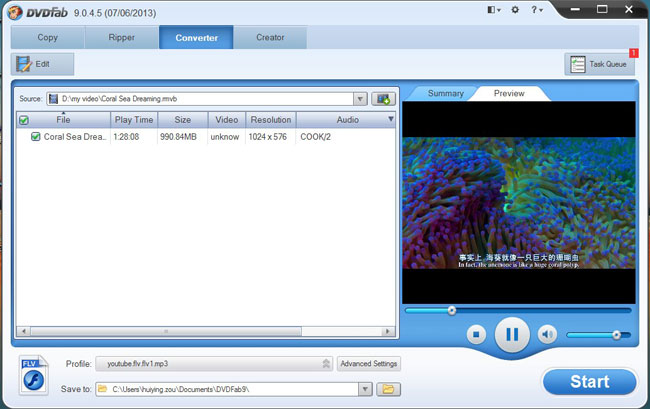
Task: Click the 990.84MB size cell
Action: (178, 137)
